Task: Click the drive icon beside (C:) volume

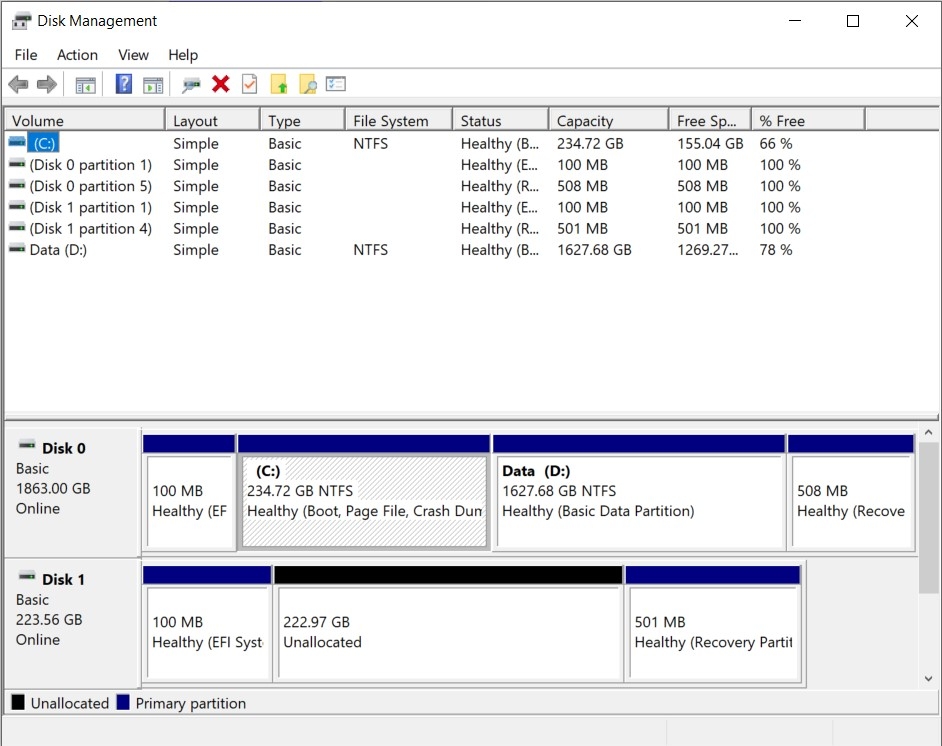Action: 17,142
